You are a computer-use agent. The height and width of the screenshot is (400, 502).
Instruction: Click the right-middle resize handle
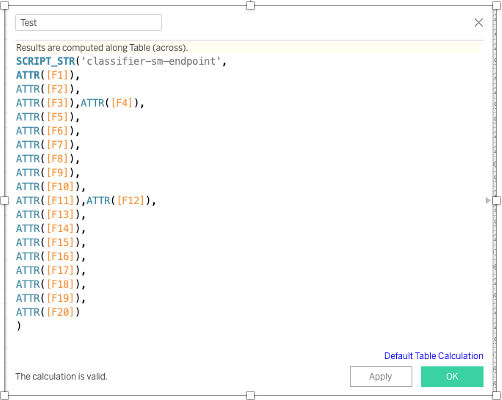coord(497,200)
